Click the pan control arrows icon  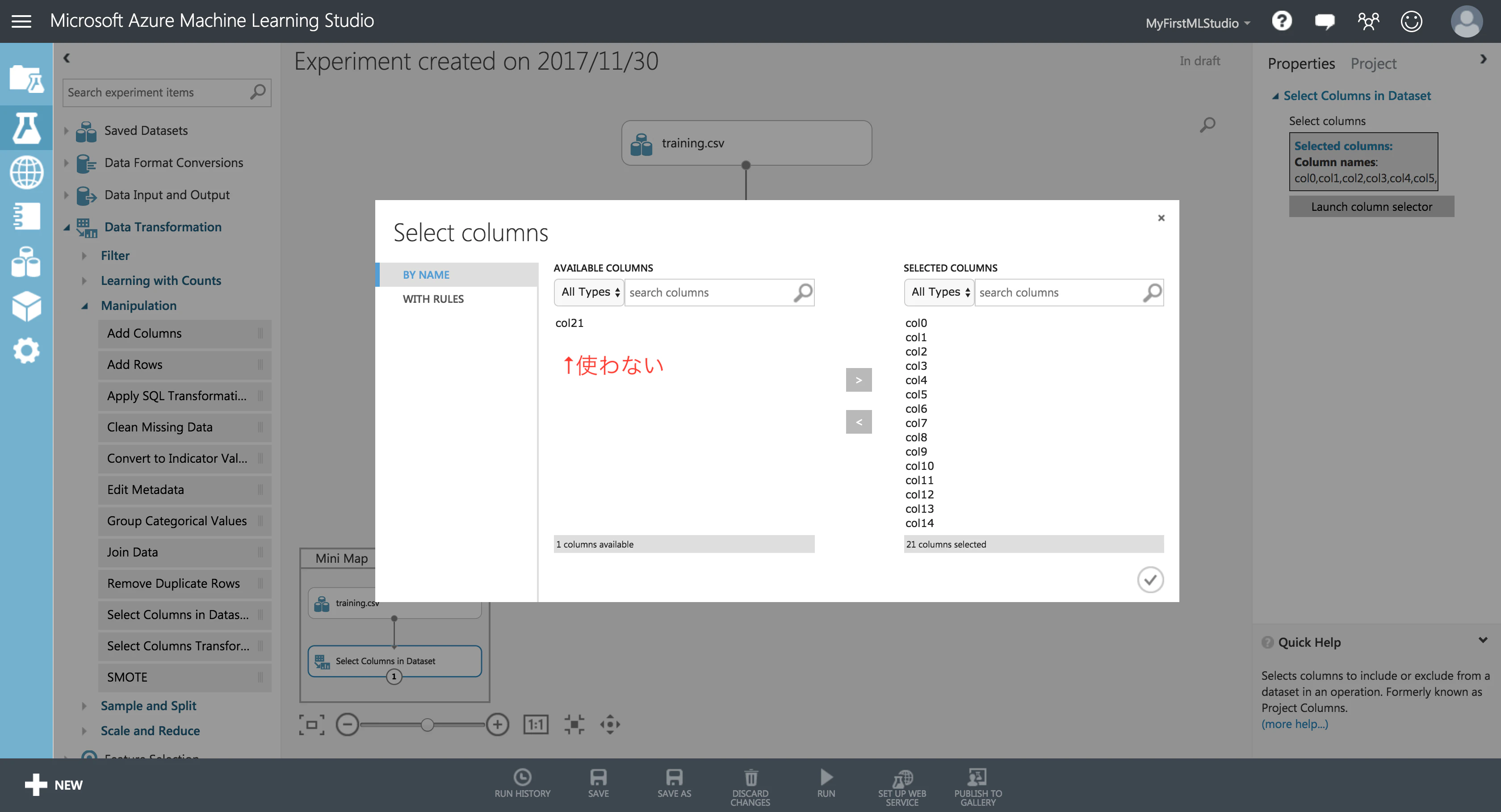(x=610, y=724)
